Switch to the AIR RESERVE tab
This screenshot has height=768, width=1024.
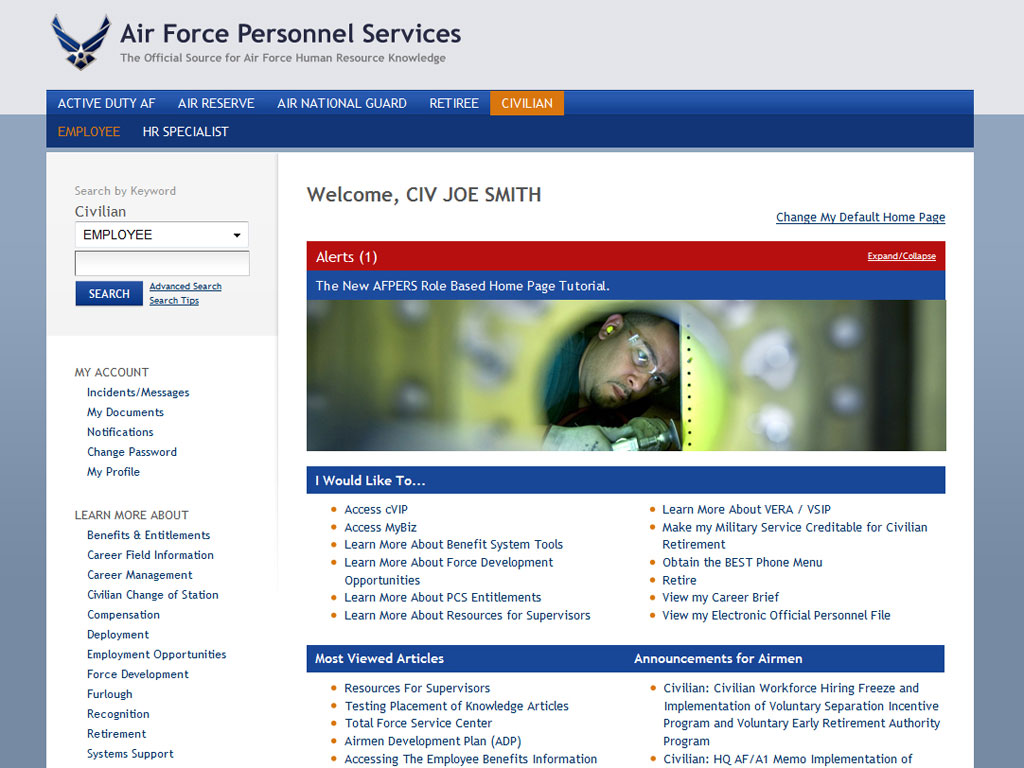point(216,103)
